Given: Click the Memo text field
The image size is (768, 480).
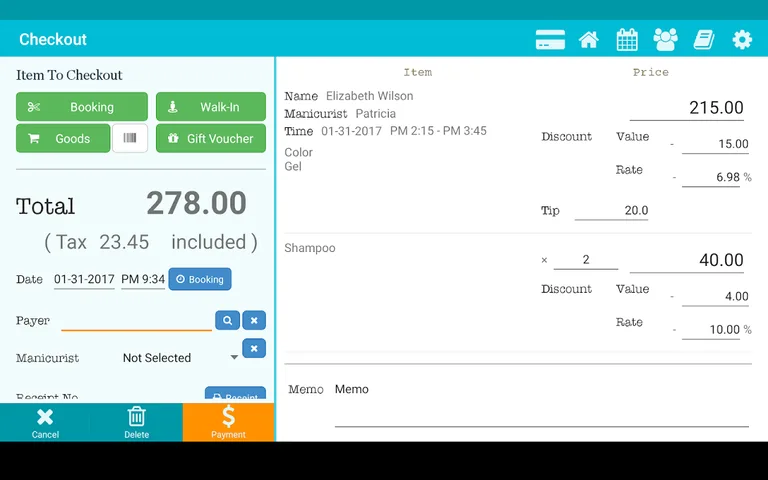Looking at the screenshot, I should [540, 412].
